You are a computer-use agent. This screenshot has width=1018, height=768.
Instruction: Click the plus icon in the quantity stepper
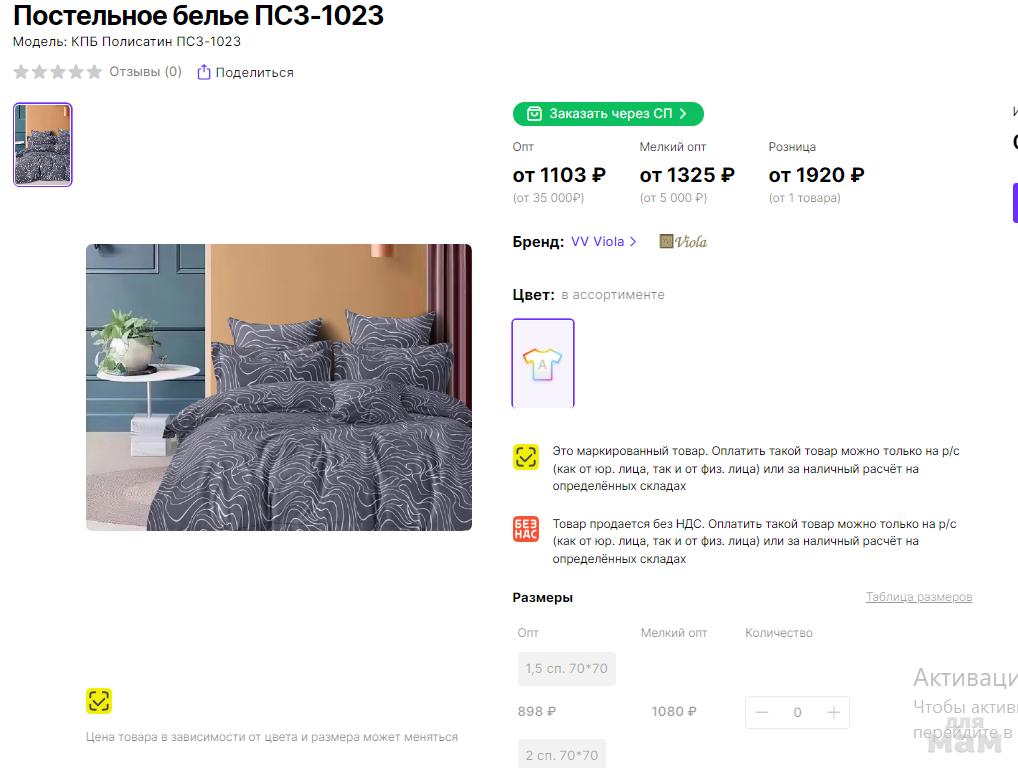click(833, 712)
